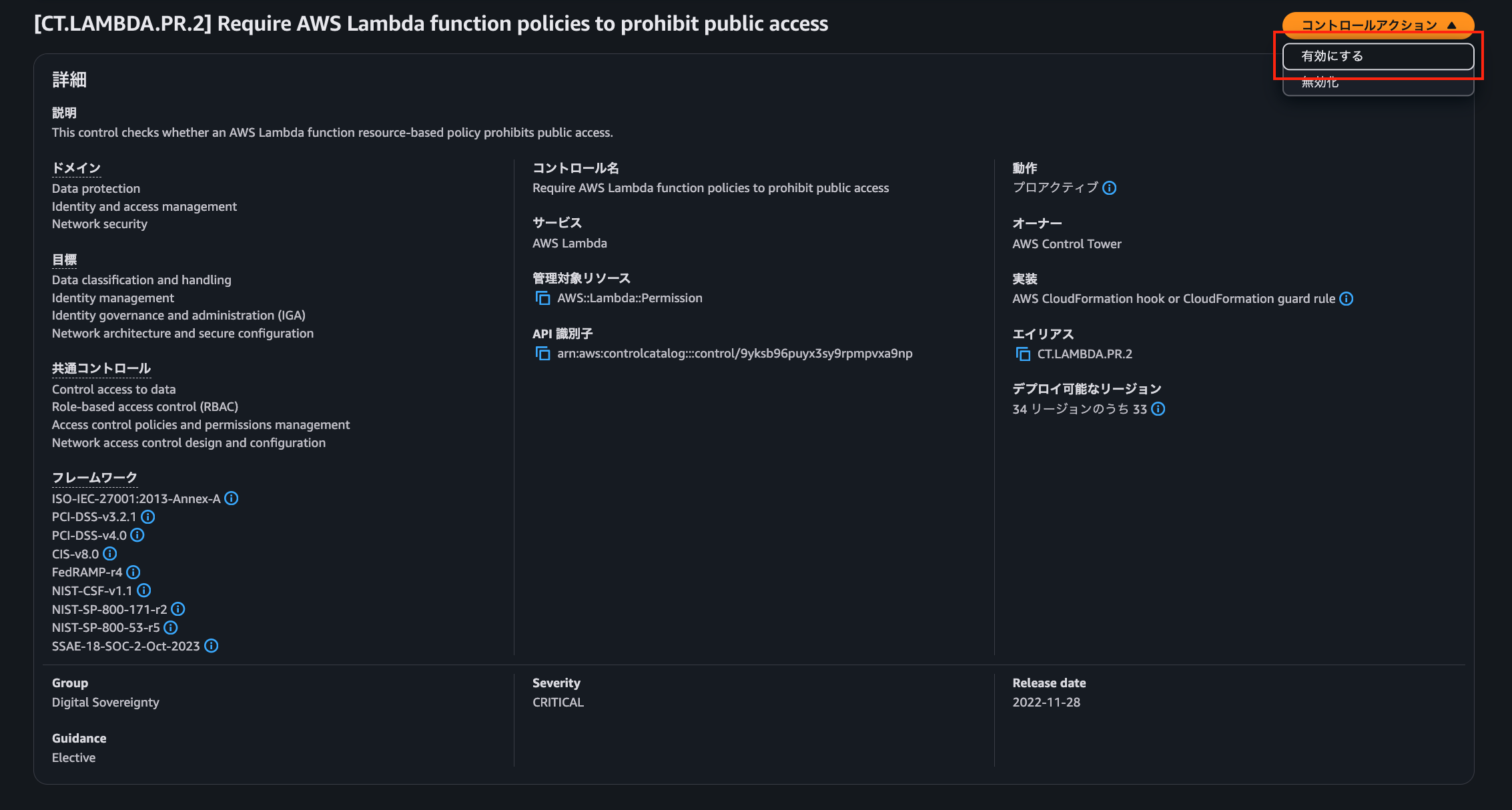Open info icon next to CloudFormation guard rule
The image size is (1512, 810).
click(x=1346, y=298)
